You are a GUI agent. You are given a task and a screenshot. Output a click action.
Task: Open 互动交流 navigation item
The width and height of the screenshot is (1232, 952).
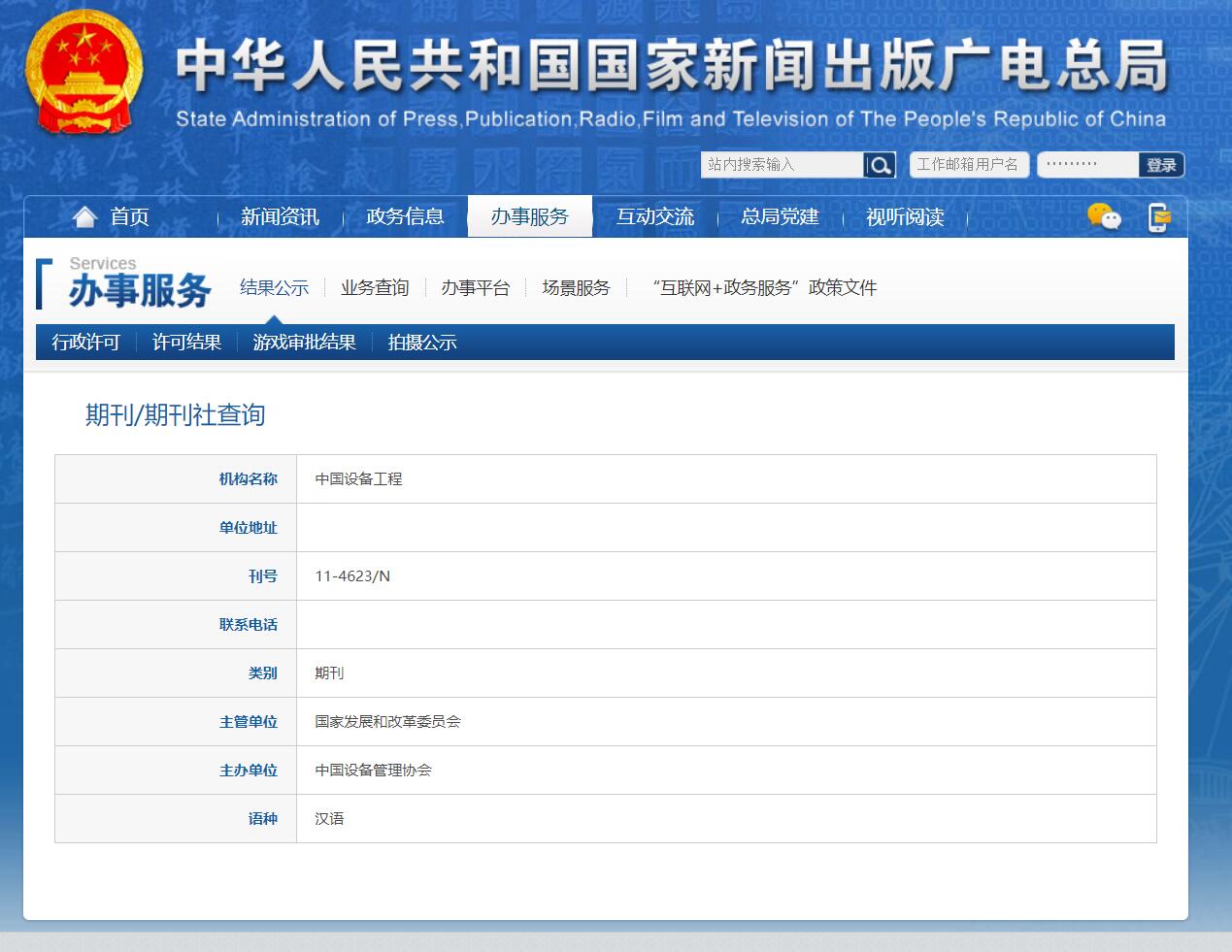(655, 216)
